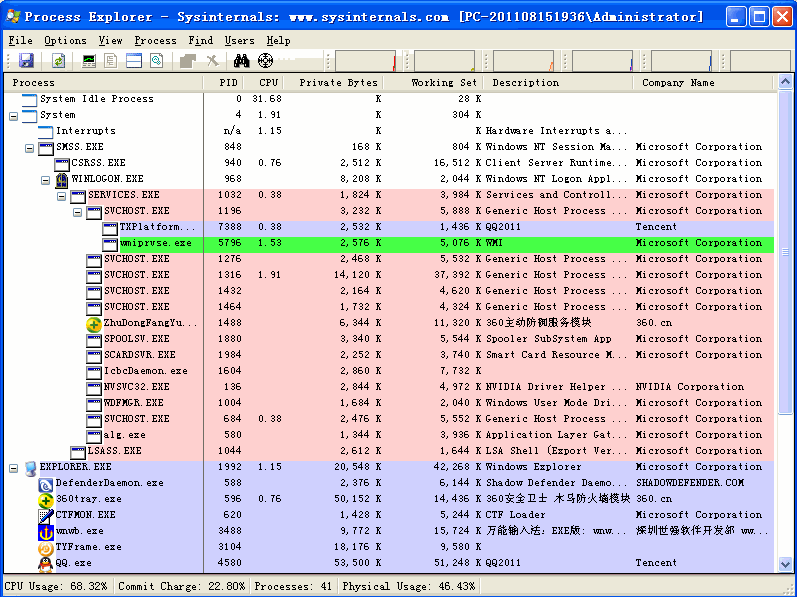Viewport: 797px width, 597px height.
Task: Select the wmiprvse.exe process row
Action: click(155, 243)
